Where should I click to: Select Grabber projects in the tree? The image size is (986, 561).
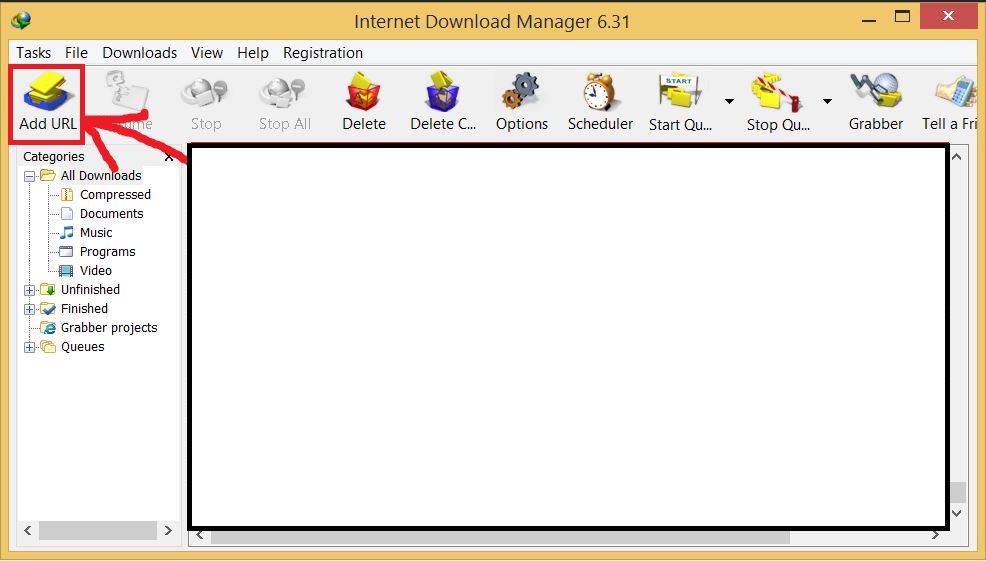coord(109,328)
